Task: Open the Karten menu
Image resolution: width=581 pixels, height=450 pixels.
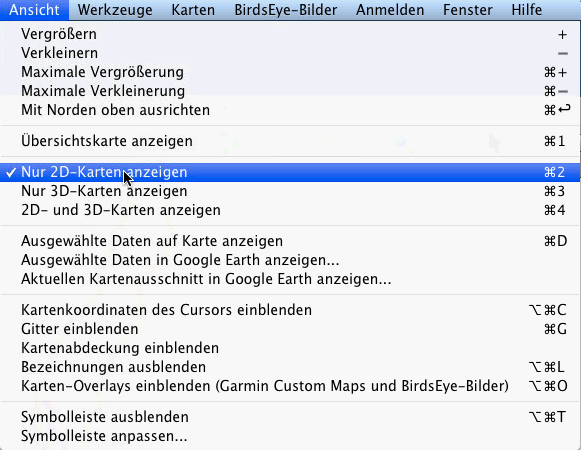Action: pos(193,10)
